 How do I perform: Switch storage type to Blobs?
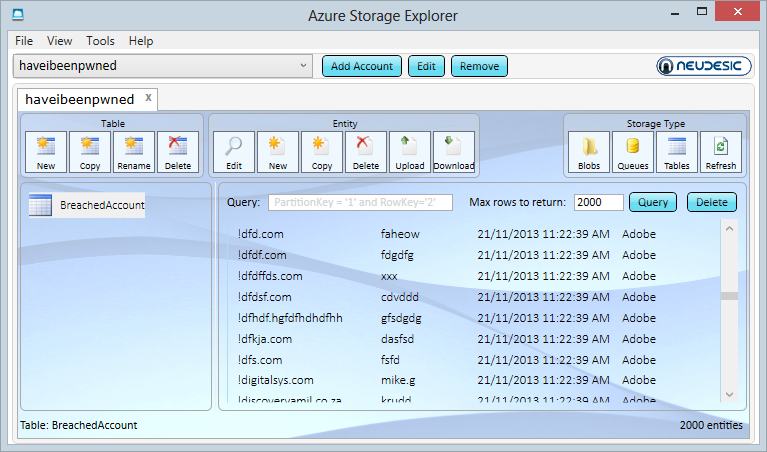pos(589,152)
